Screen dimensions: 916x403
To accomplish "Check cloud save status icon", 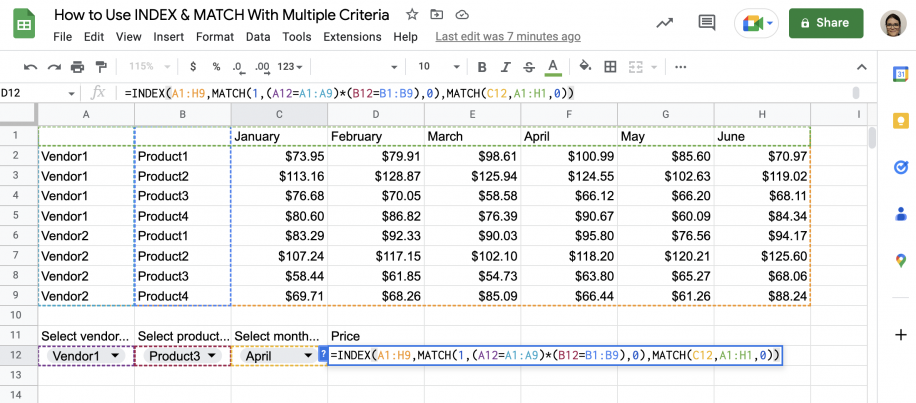I will click(462, 15).
